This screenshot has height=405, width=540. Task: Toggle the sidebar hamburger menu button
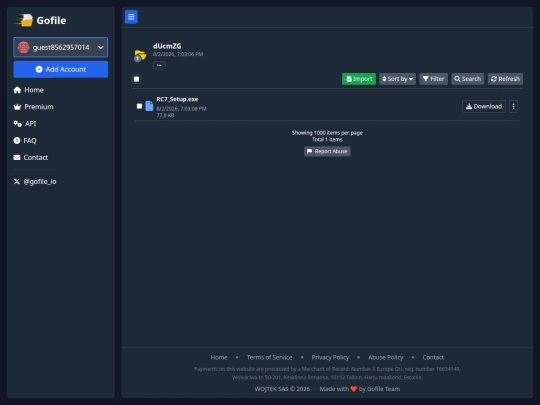click(x=131, y=17)
